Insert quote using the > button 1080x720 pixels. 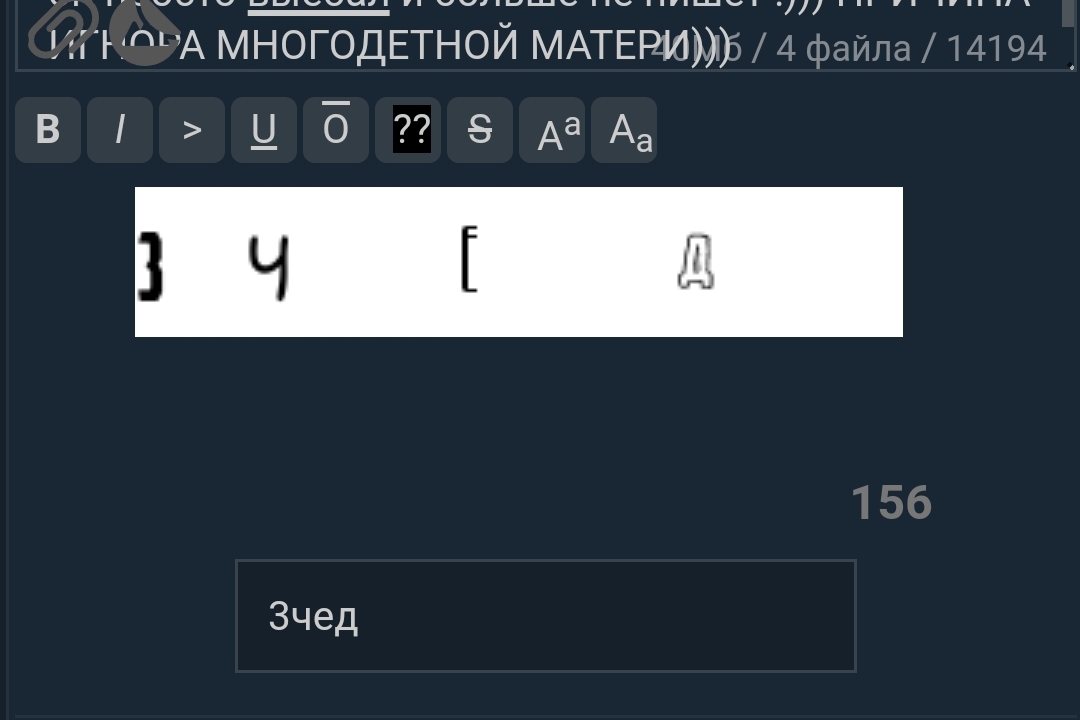pyautogui.click(x=192, y=130)
